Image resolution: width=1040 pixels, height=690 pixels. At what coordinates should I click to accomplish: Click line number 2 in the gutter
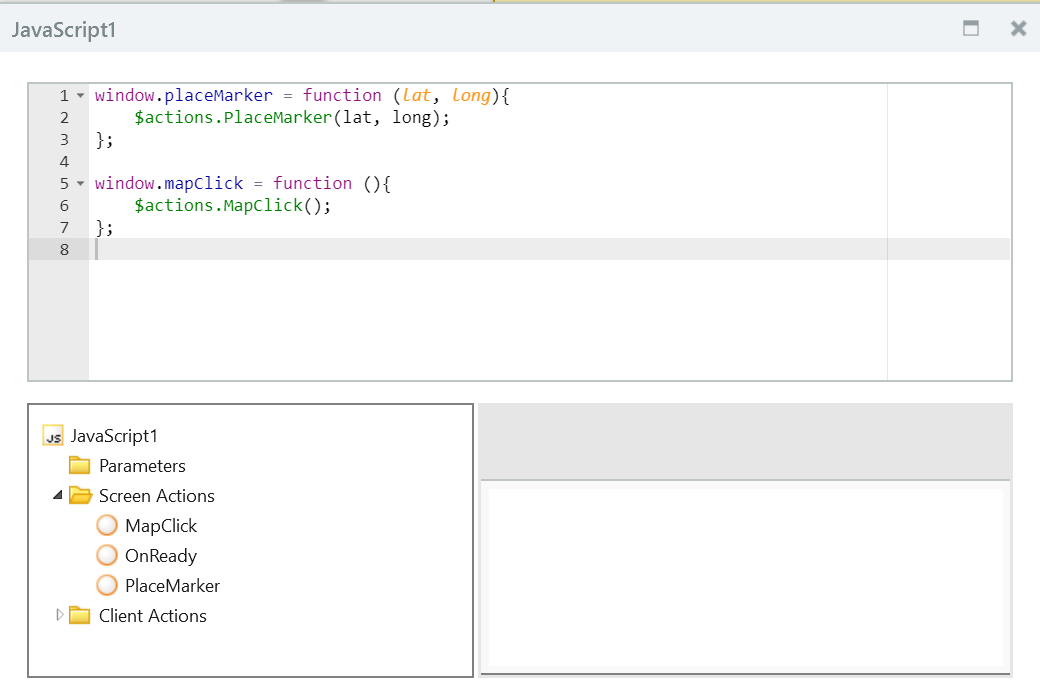click(64, 117)
